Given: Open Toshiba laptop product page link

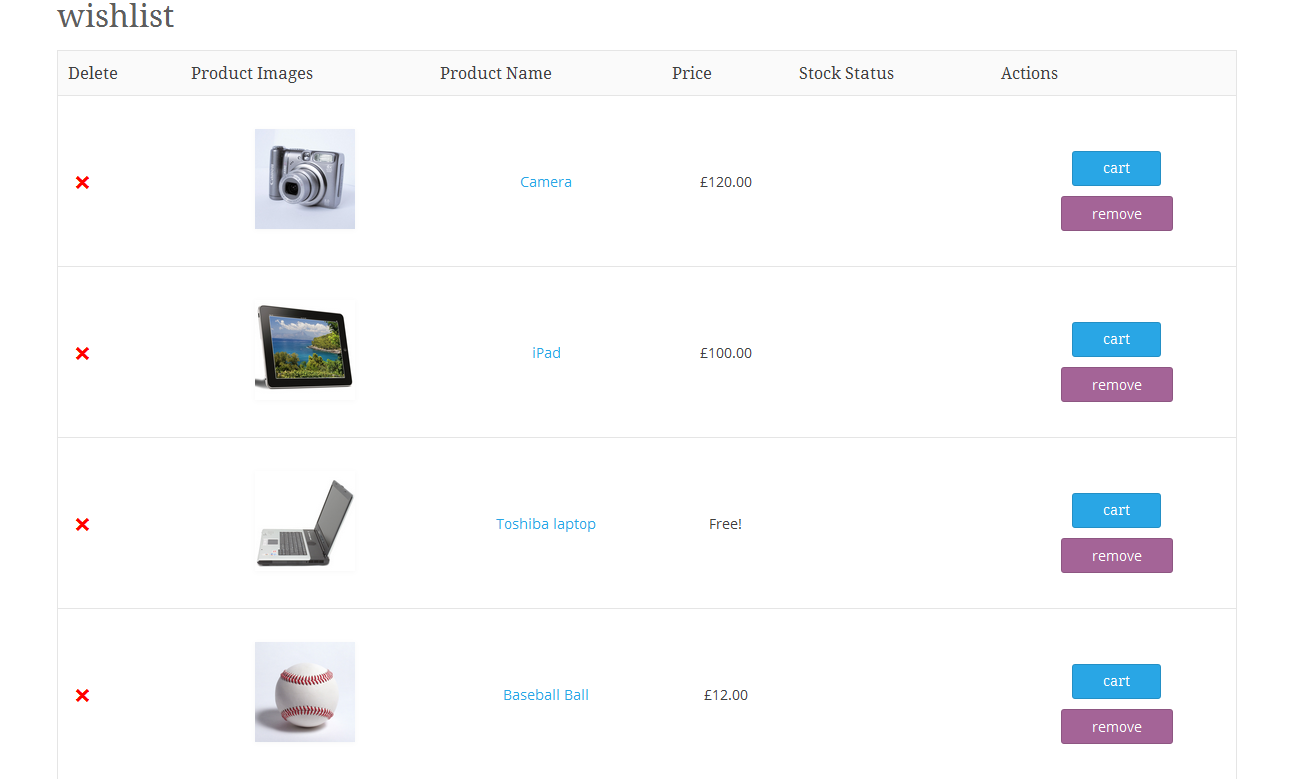Looking at the screenshot, I should point(546,524).
